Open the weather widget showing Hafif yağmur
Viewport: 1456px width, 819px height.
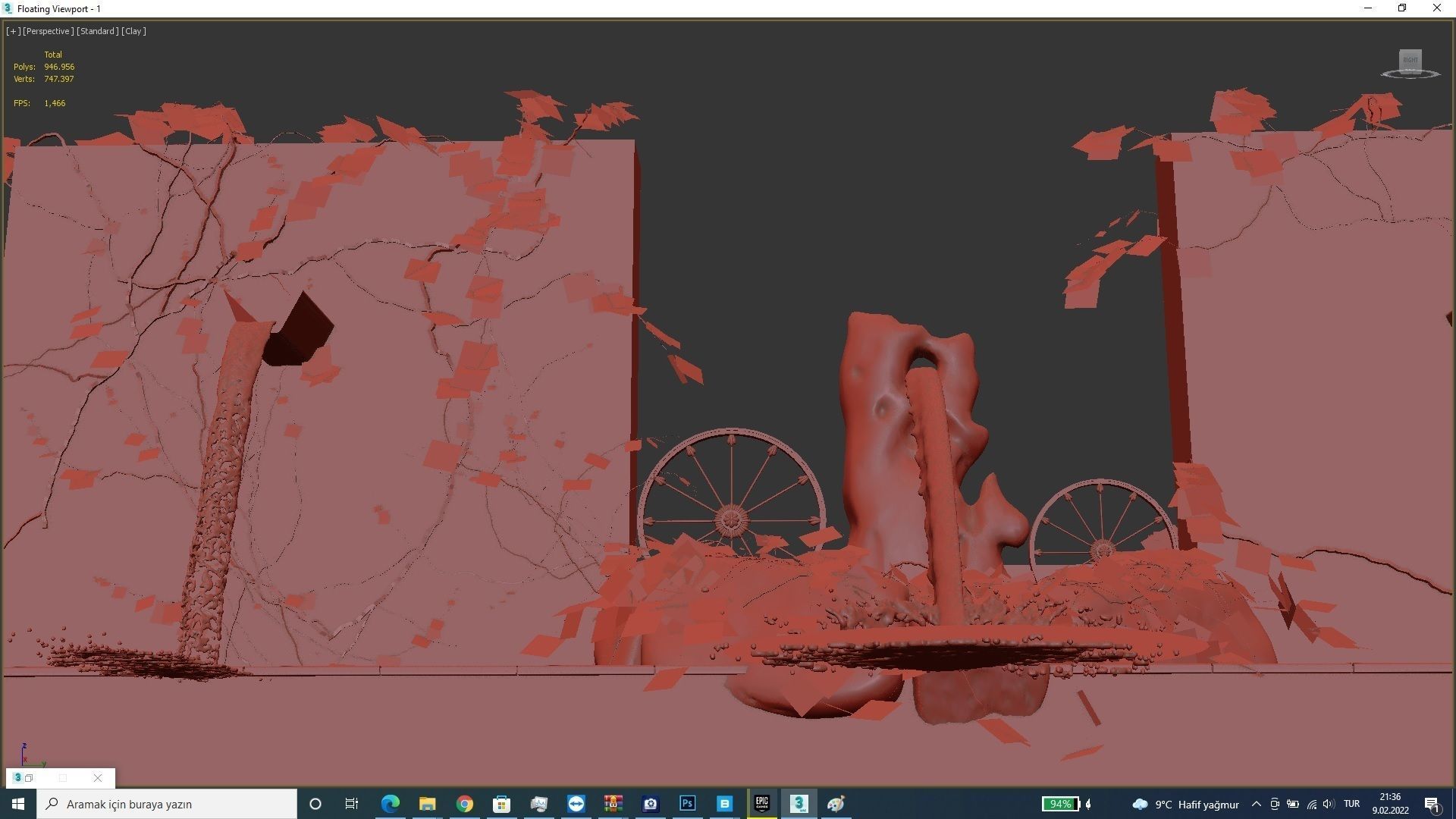[x=1185, y=804]
